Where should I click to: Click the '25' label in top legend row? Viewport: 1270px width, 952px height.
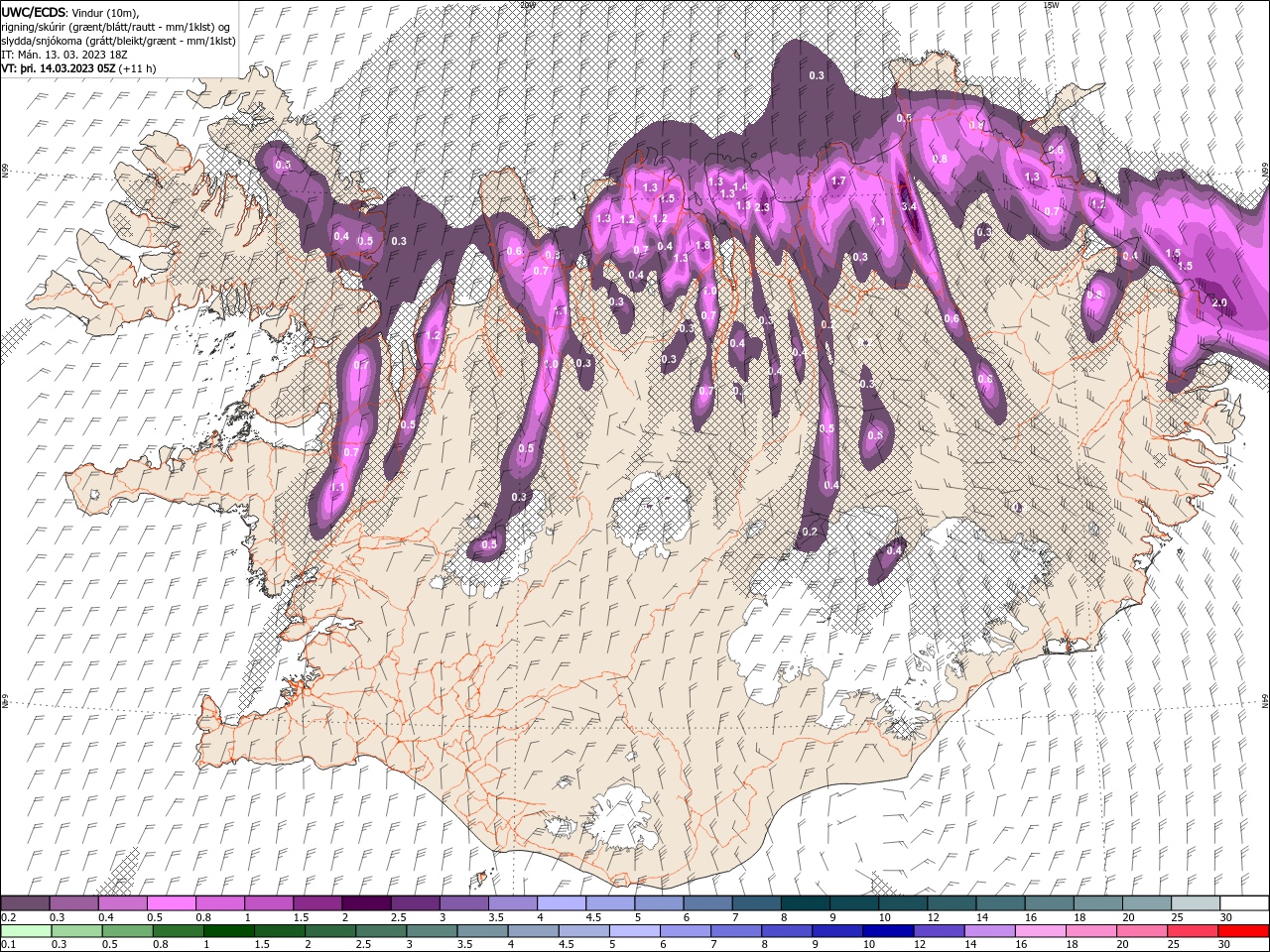pyautogui.click(x=1177, y=917)
